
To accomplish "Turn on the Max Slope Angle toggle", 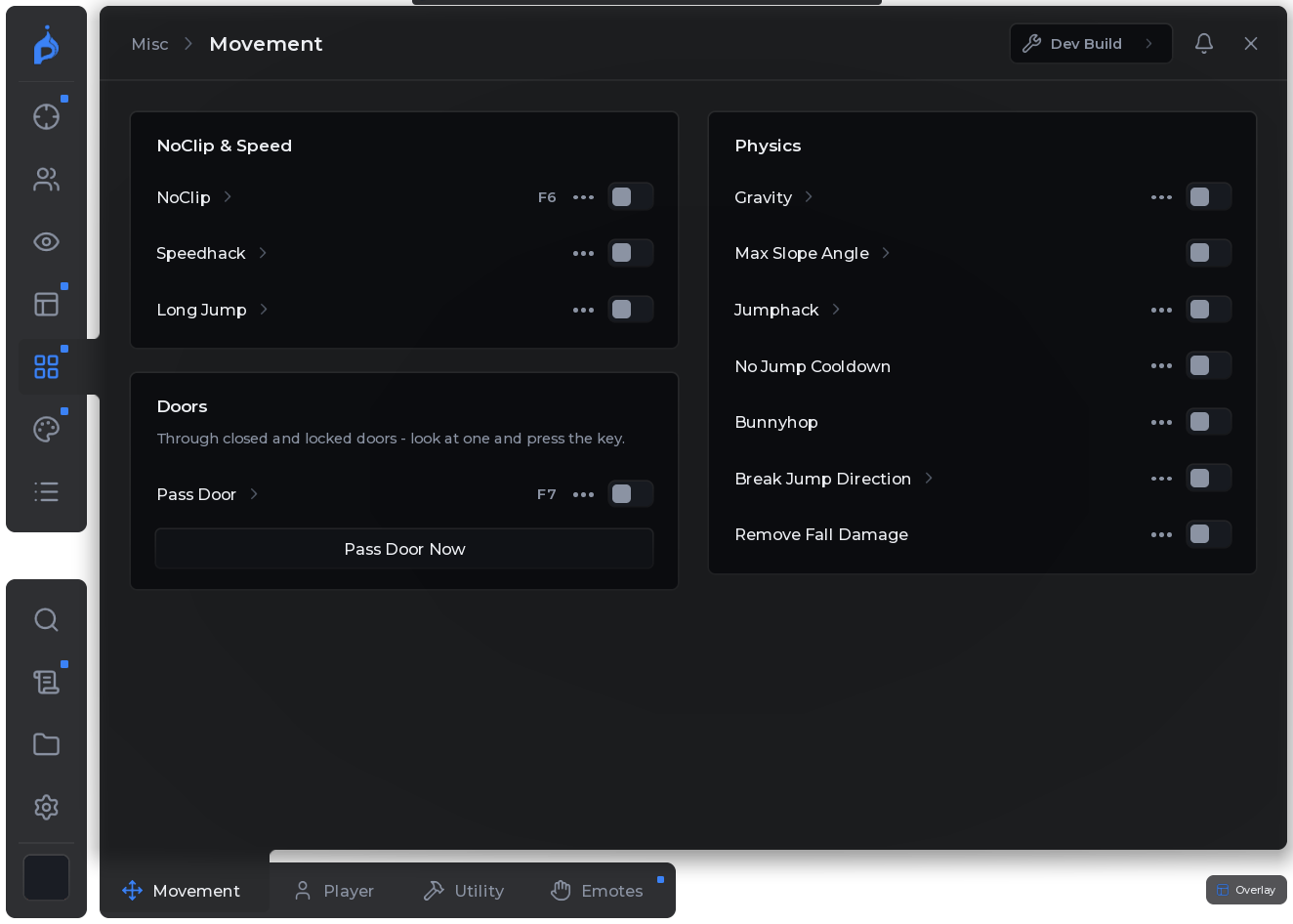I will [x=1209, y=253].
